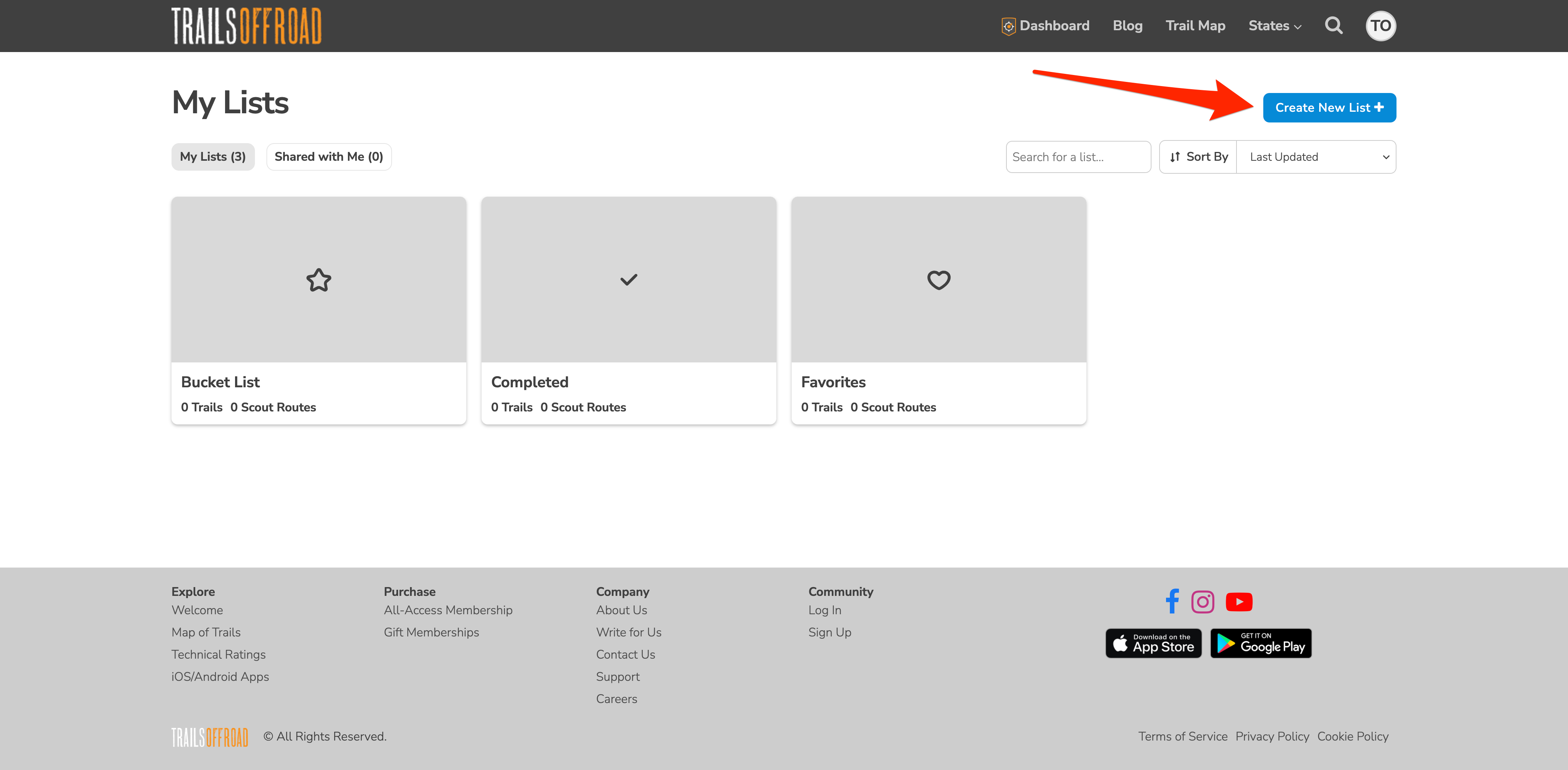Viewport: 1568px width, 770px height.
Task: Focus the Search for a list field
Action: pyautogui.click(x=1078, y=157)
